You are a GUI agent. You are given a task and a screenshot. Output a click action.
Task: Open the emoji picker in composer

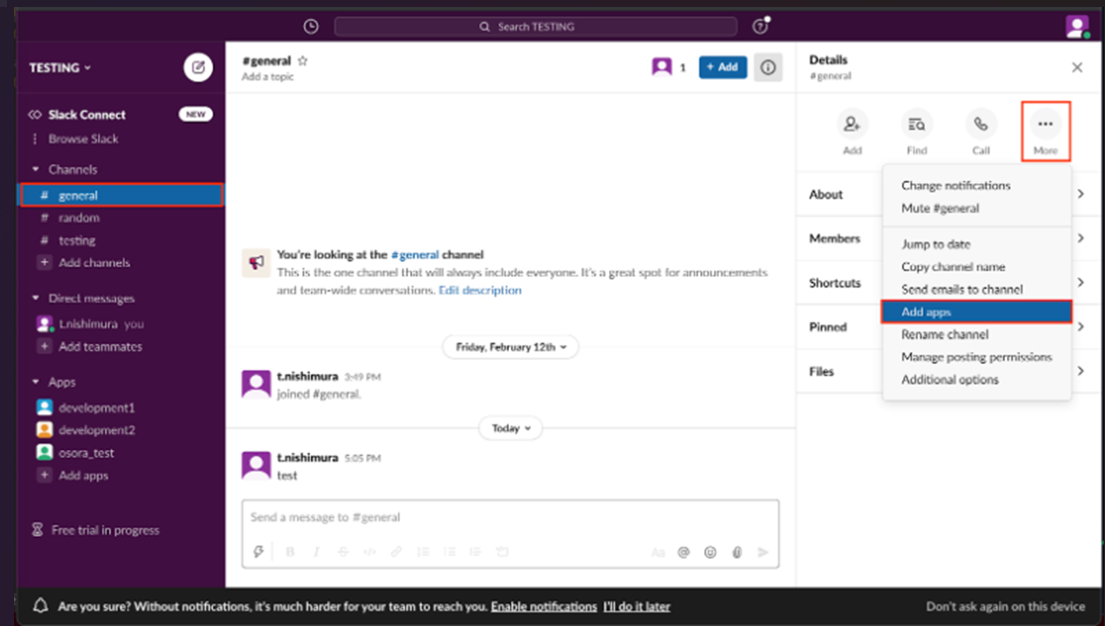coord(710,552)
